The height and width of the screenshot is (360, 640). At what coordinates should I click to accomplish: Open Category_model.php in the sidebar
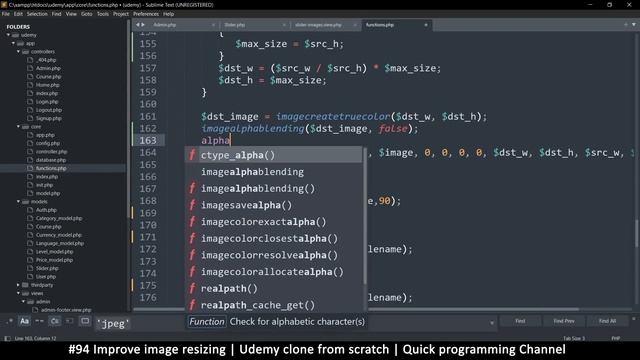tap(59, 218)
